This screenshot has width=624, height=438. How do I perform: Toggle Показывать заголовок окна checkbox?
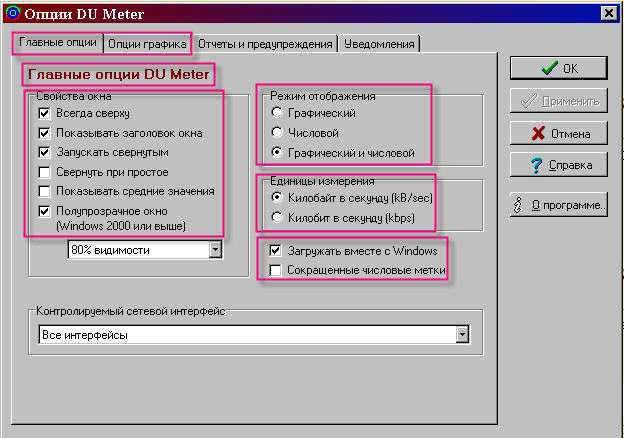tap(44, 133)
